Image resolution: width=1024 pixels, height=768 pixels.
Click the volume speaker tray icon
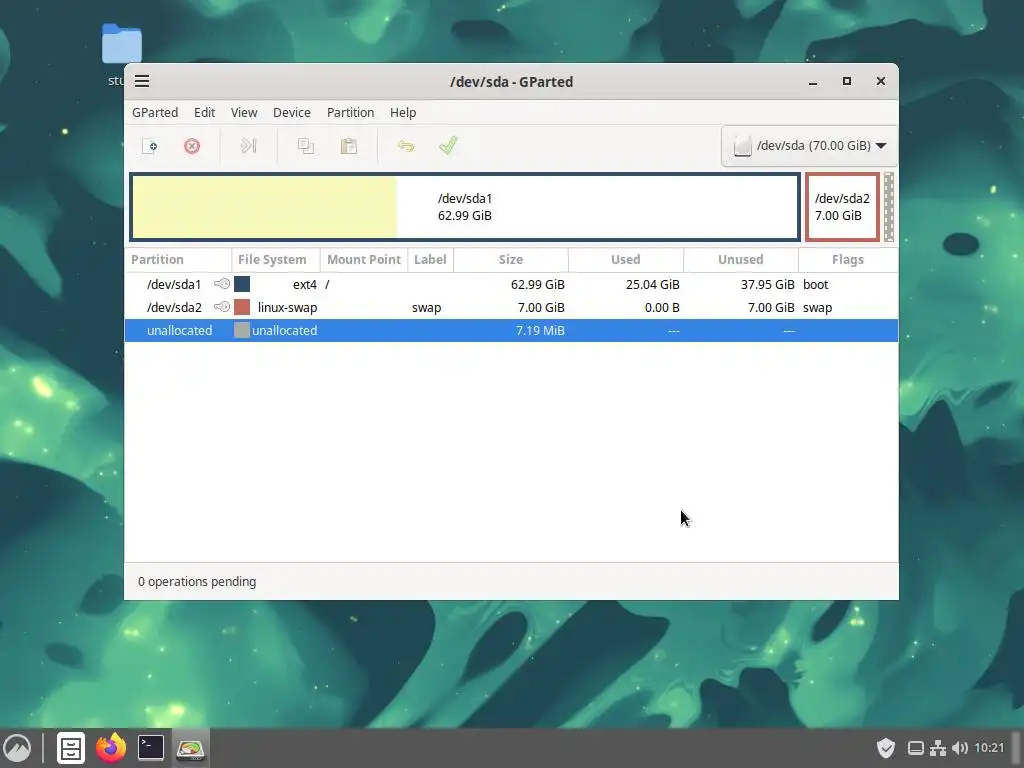pos(959,748)
